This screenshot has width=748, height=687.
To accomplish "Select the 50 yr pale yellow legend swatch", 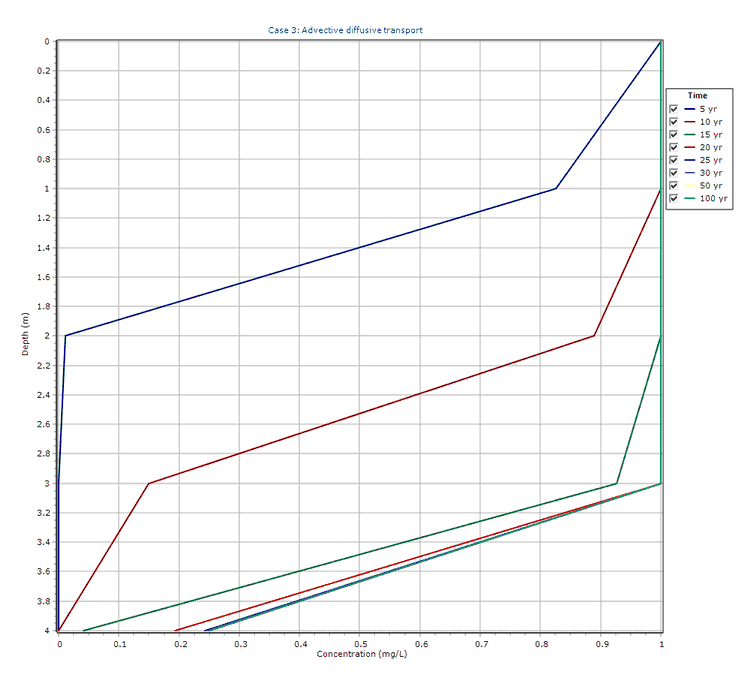I will [688, 186].
